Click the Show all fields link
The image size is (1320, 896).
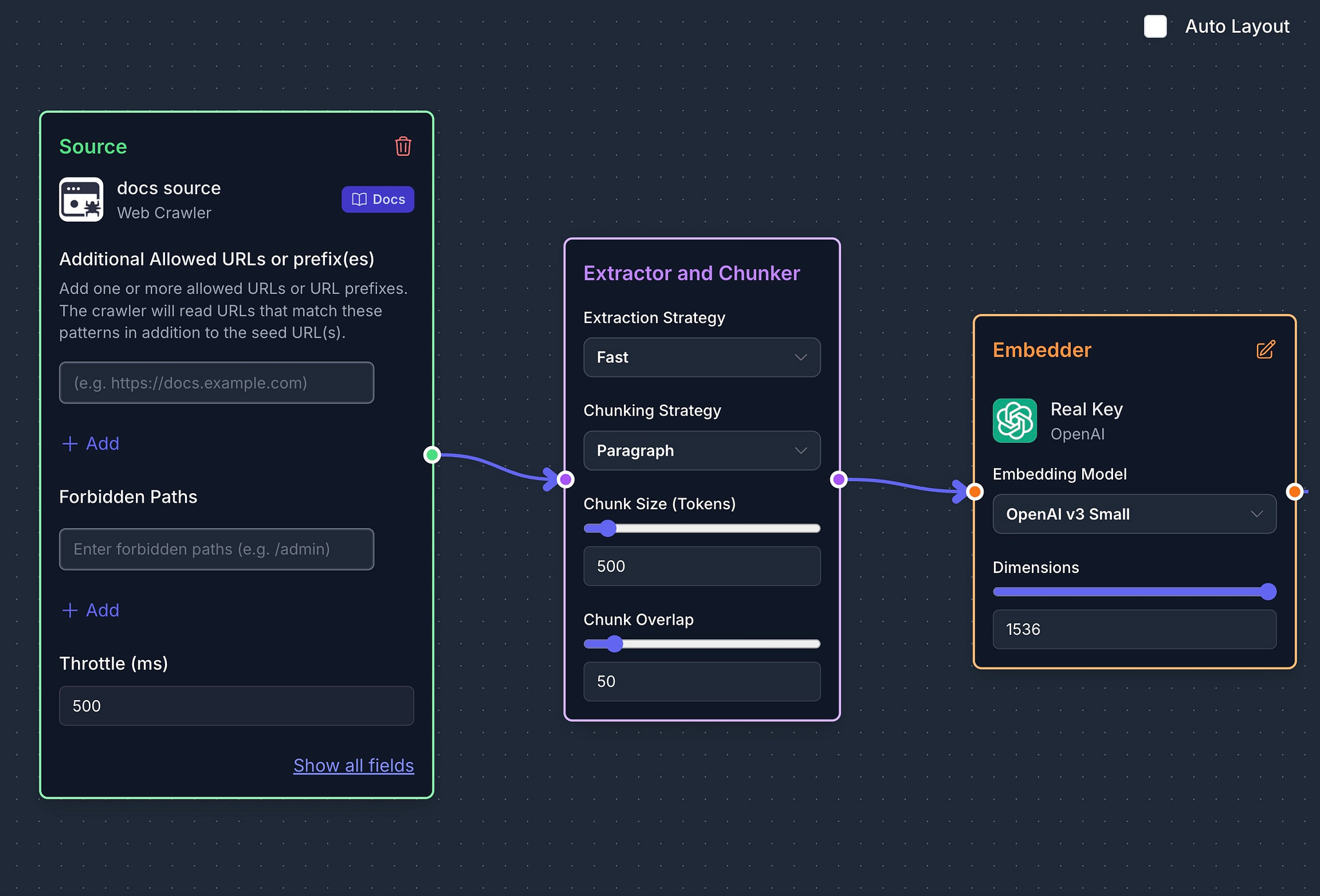(353, 765)
